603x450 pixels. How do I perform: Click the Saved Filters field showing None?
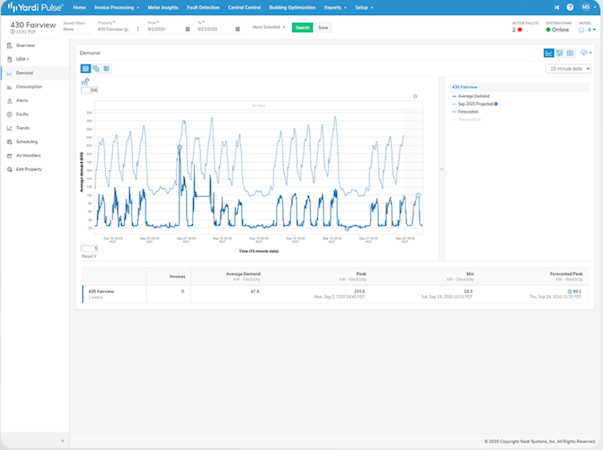[77, 29]
